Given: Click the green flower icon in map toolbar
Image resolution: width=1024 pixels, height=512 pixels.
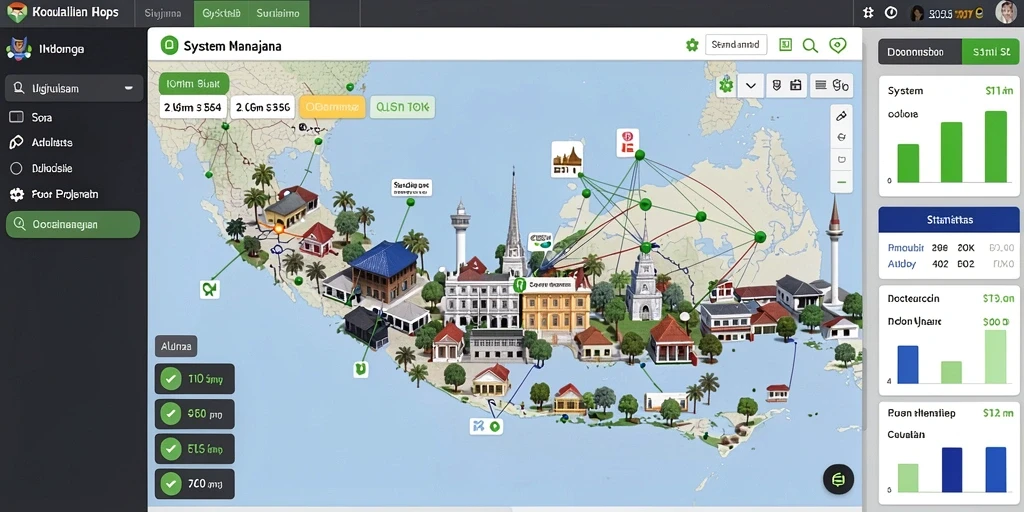Looking at the screenshot, I should click(x=726, y=85).
